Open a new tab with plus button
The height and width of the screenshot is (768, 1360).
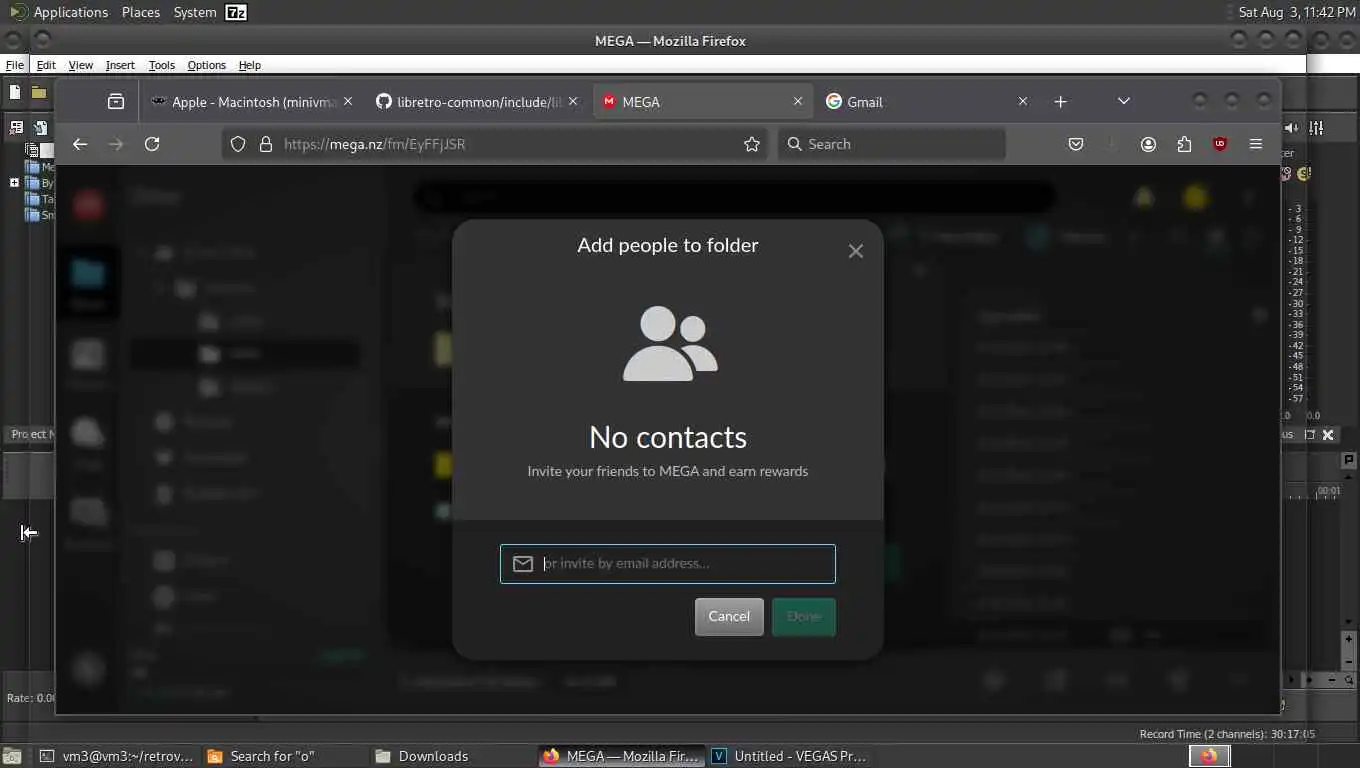coord(1060,101)
